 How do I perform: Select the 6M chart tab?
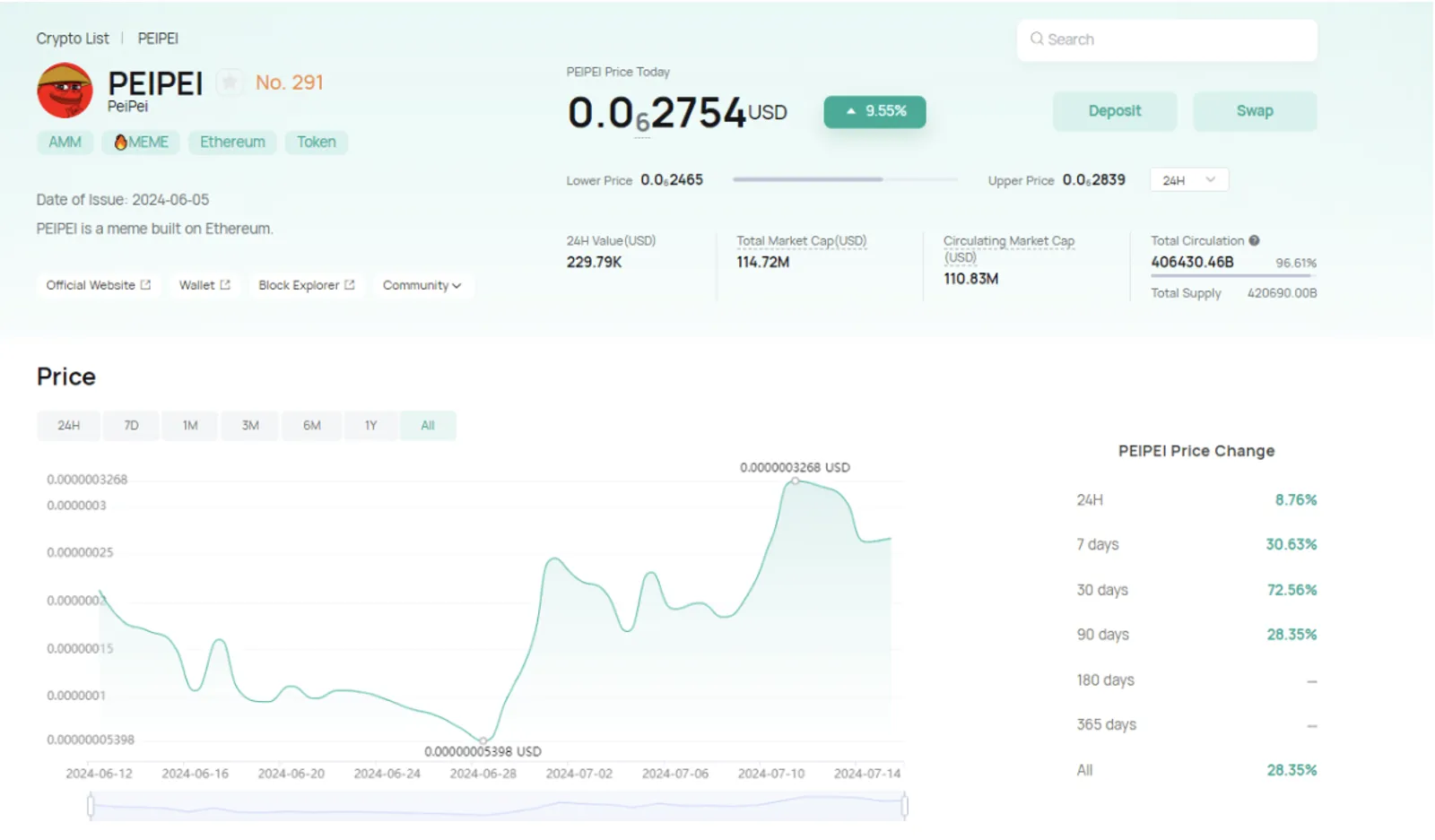tap(311, 425)
